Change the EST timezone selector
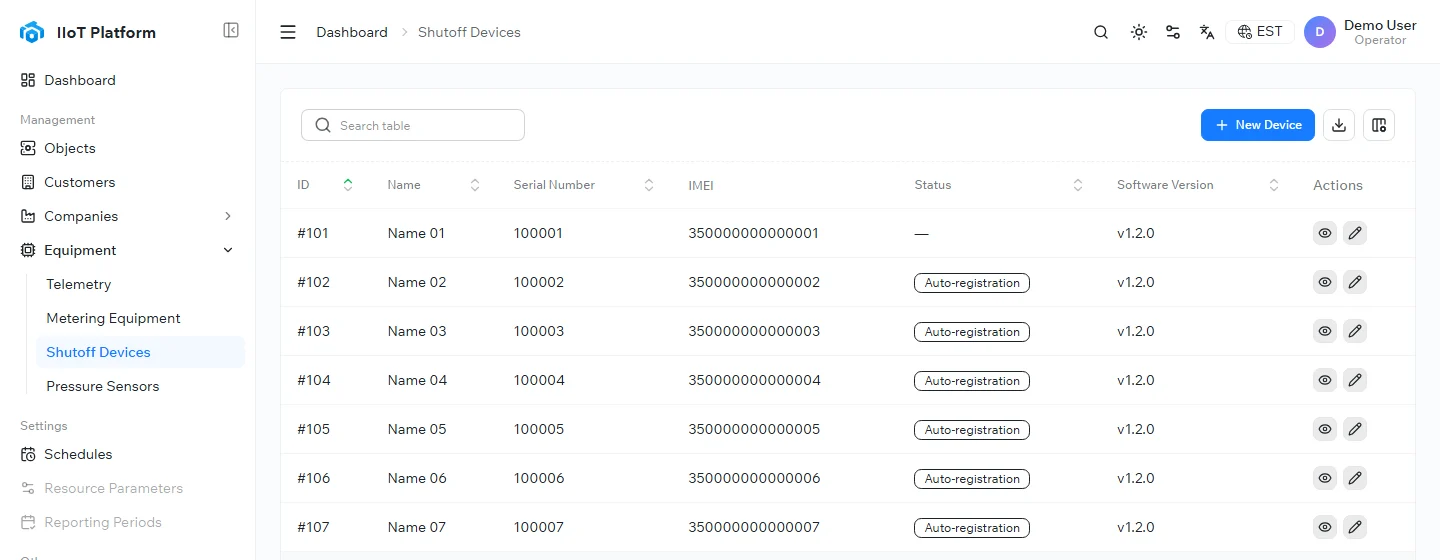Viewport: 1440px width, 560px height. [x=1260, y=32]
